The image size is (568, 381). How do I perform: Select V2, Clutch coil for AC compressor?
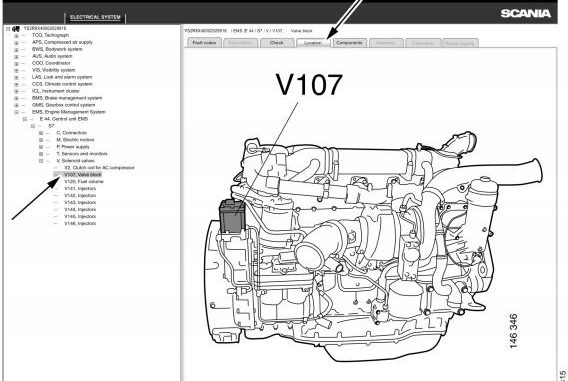(99, 168)
